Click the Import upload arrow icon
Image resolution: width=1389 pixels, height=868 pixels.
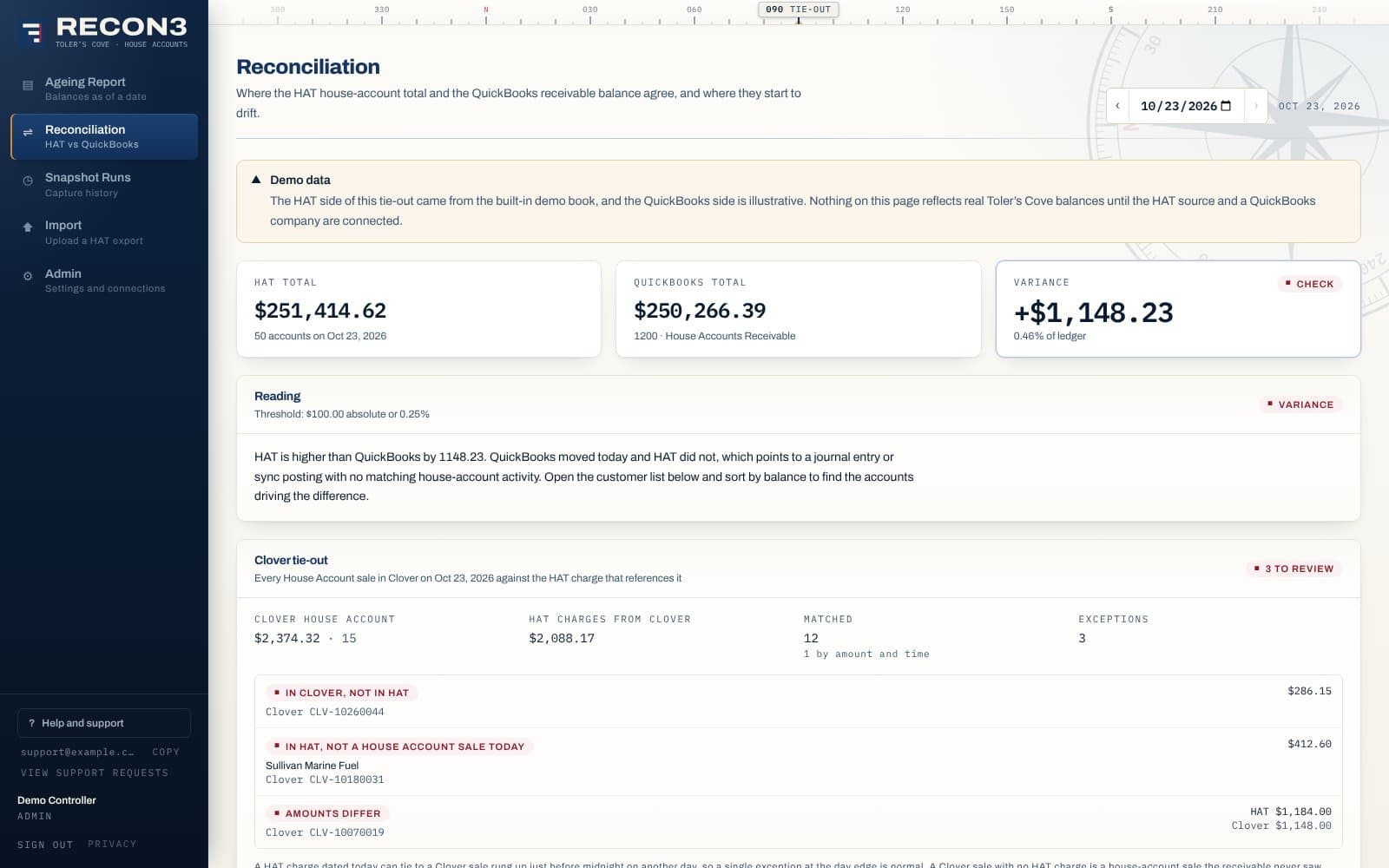click(x=28, y=227)
